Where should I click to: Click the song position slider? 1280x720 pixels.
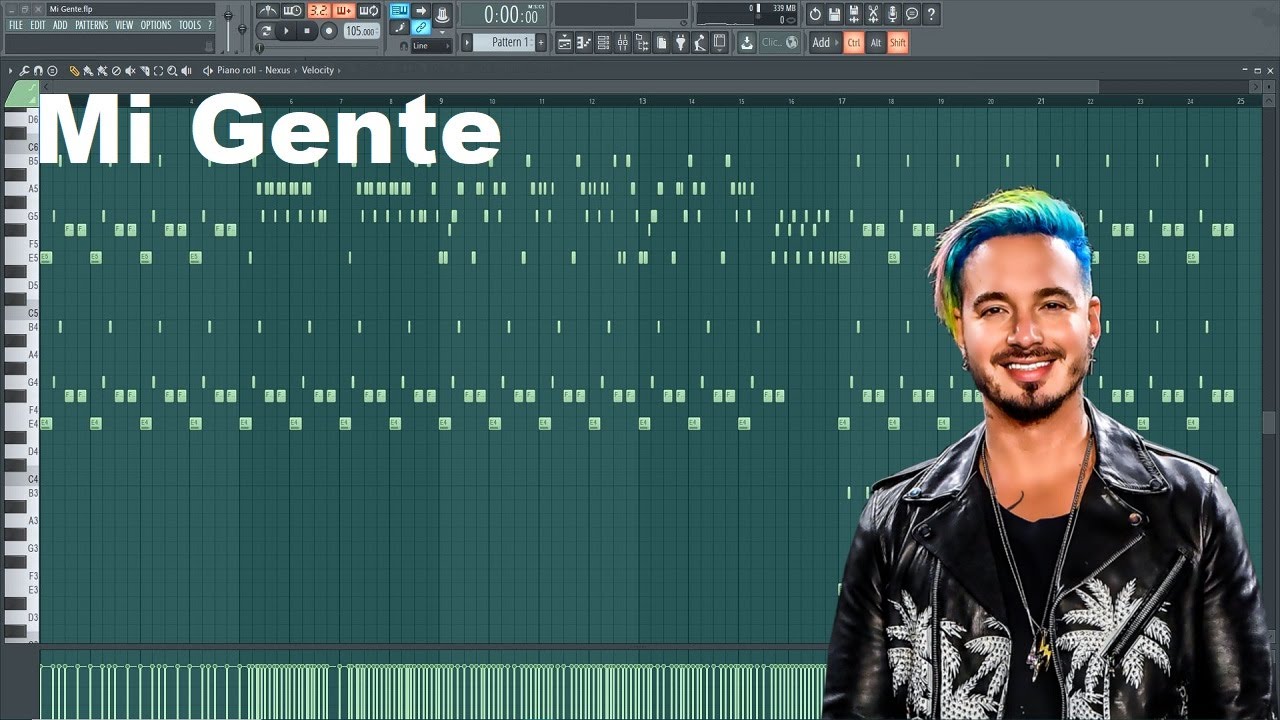[x=318, y=47]
